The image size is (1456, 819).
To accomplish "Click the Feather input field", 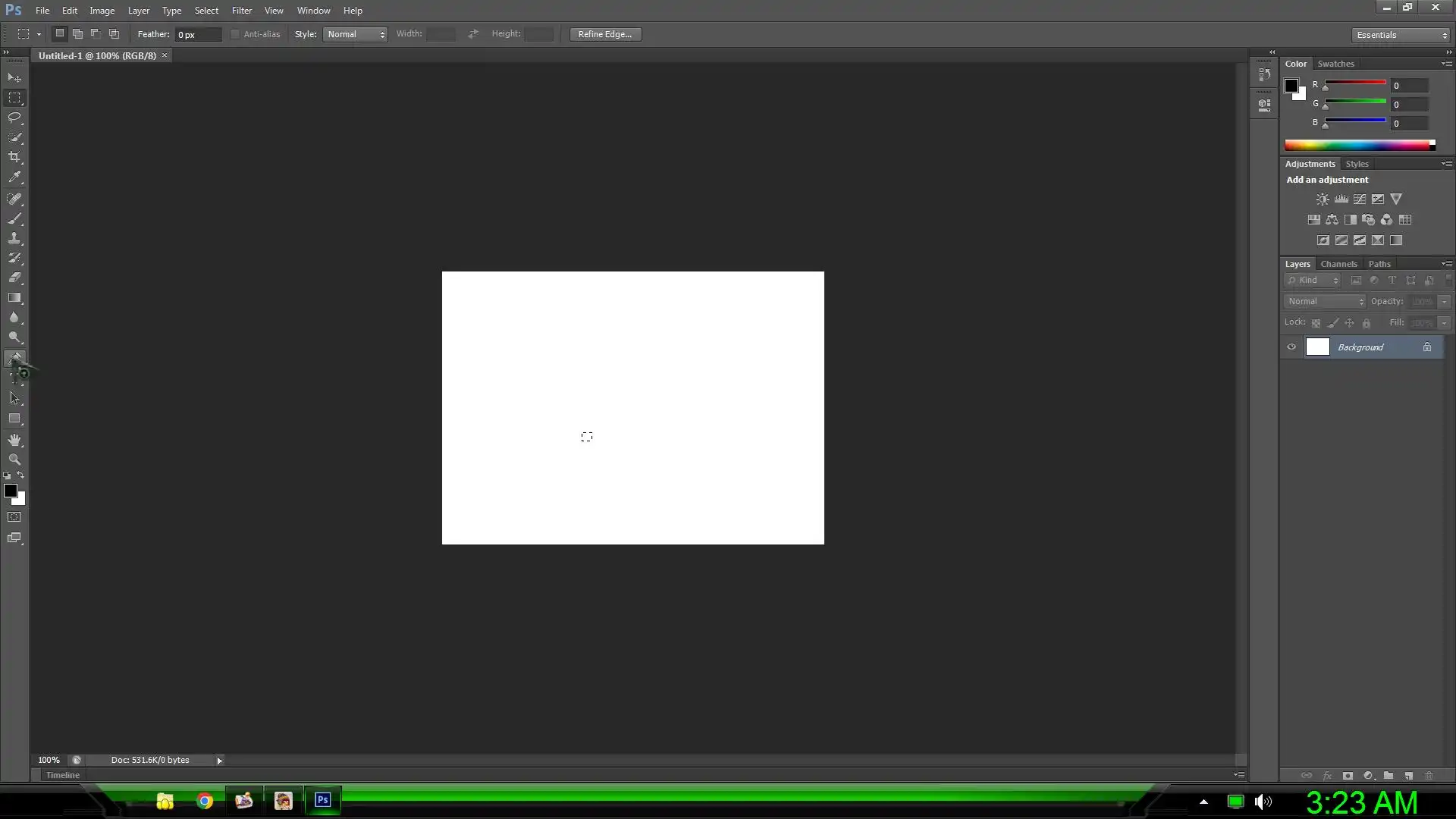I will (197, 35).
